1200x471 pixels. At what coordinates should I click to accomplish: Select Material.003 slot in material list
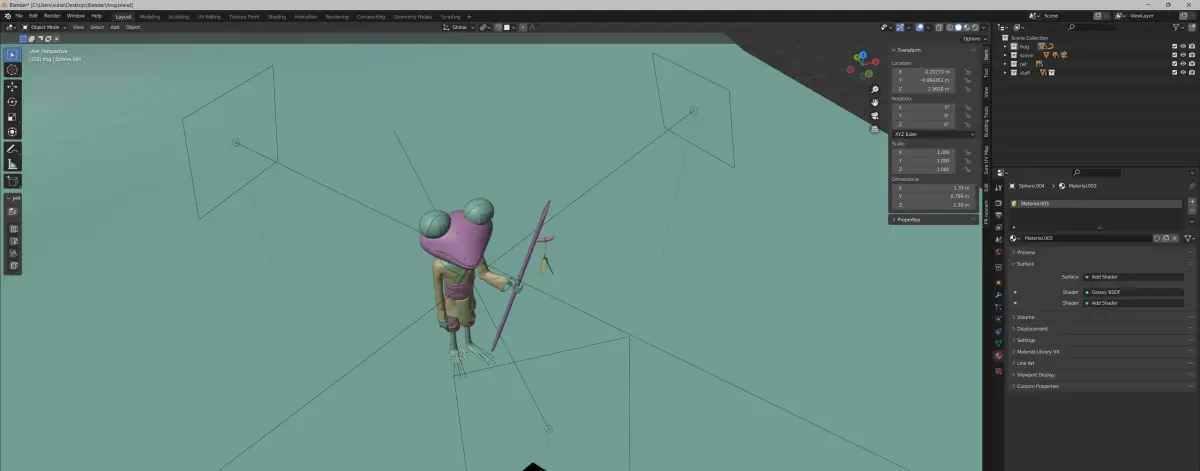coord(1097,203)
